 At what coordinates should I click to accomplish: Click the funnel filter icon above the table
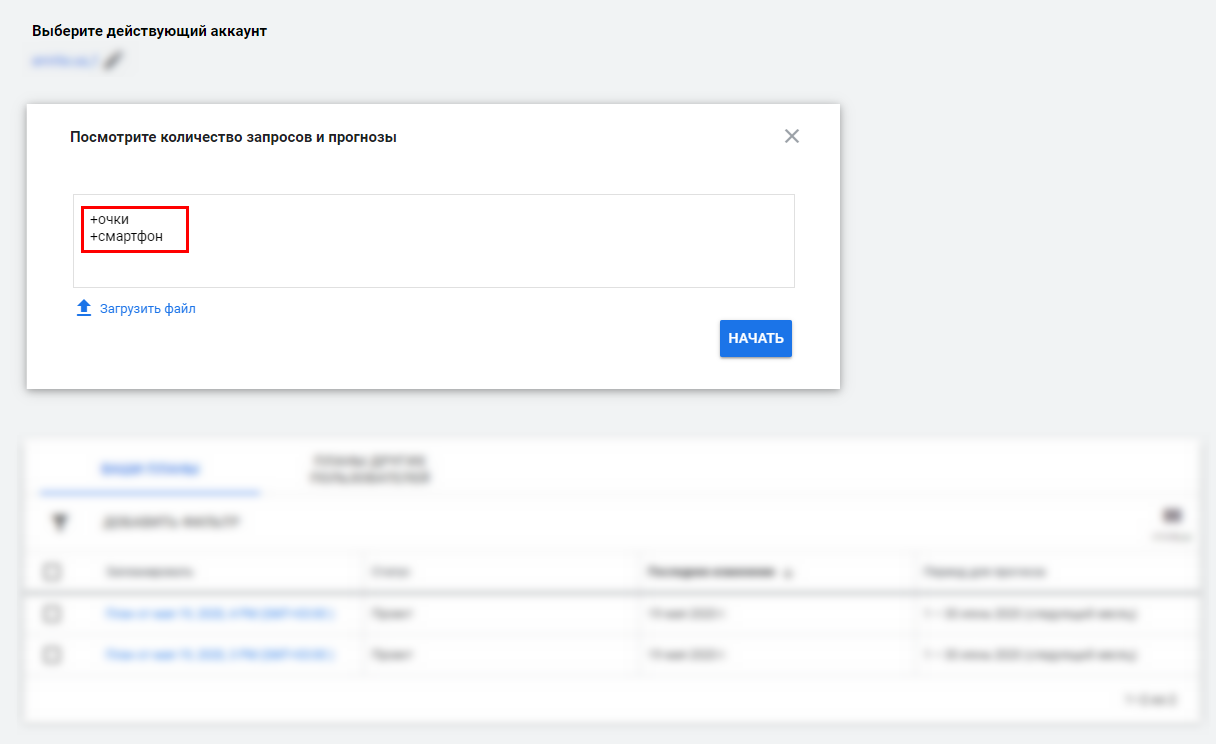[61, 521]
